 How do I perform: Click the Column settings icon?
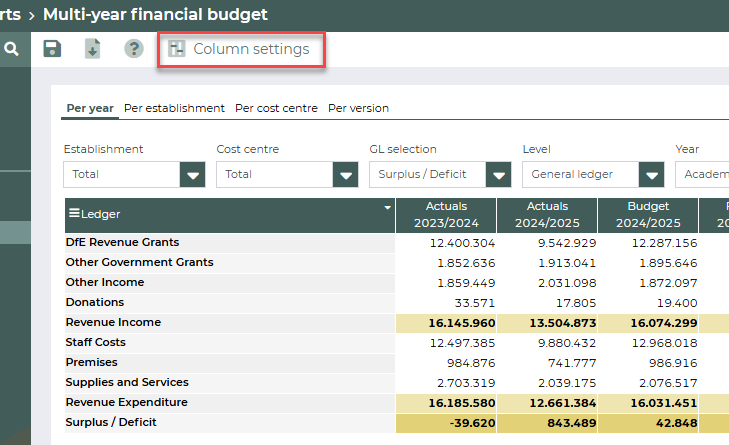pos(177,49)
